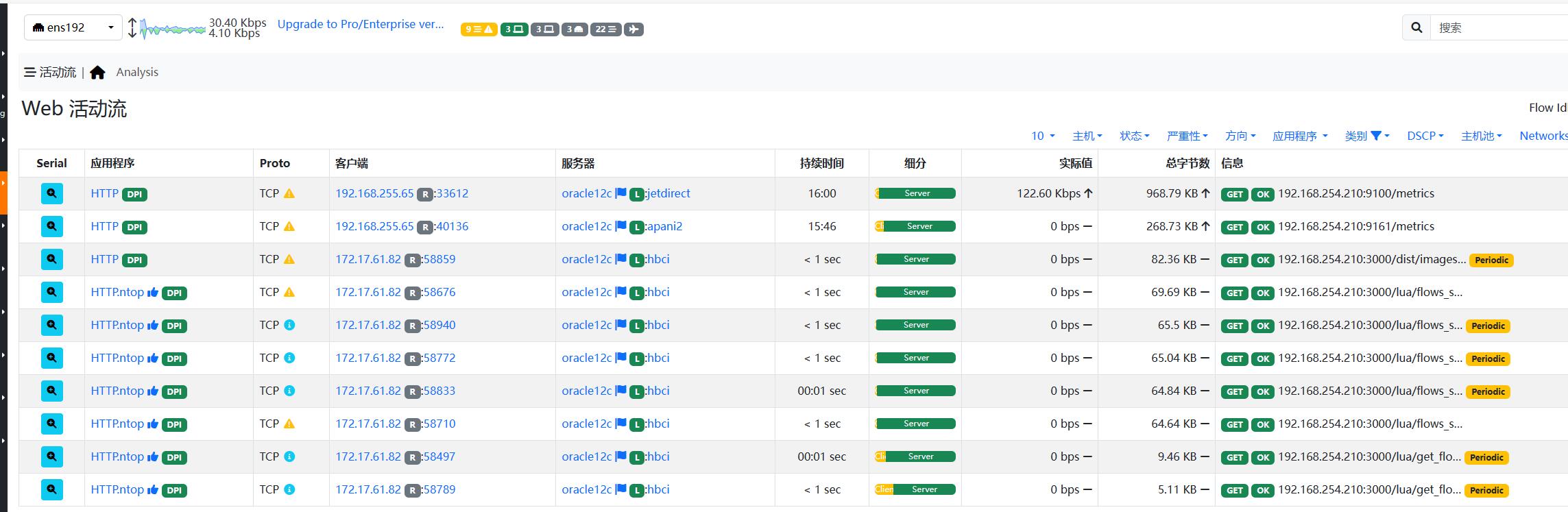Expand the 方向 filter dropdown
1568x512 pixels.
click(1240, 136)
